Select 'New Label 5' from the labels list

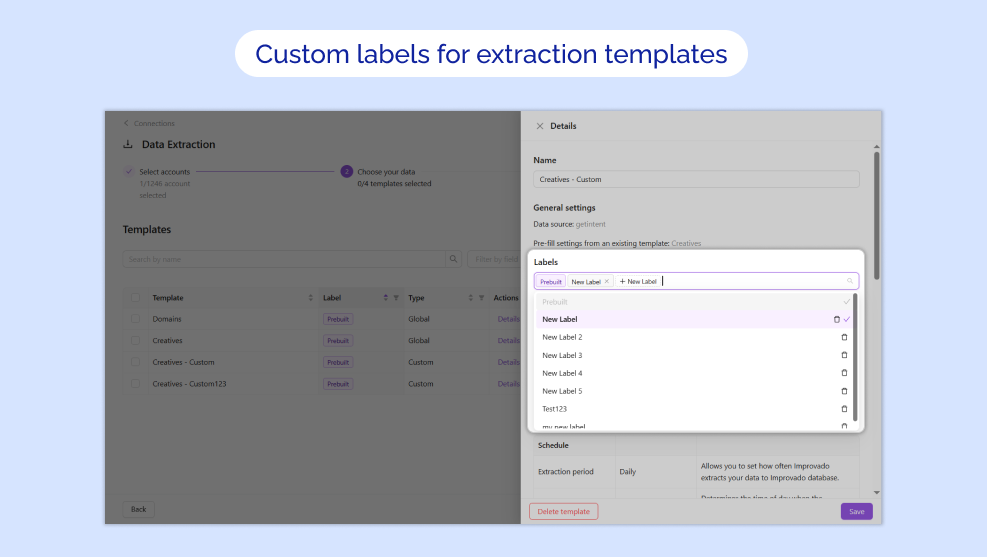click(562, 391)
